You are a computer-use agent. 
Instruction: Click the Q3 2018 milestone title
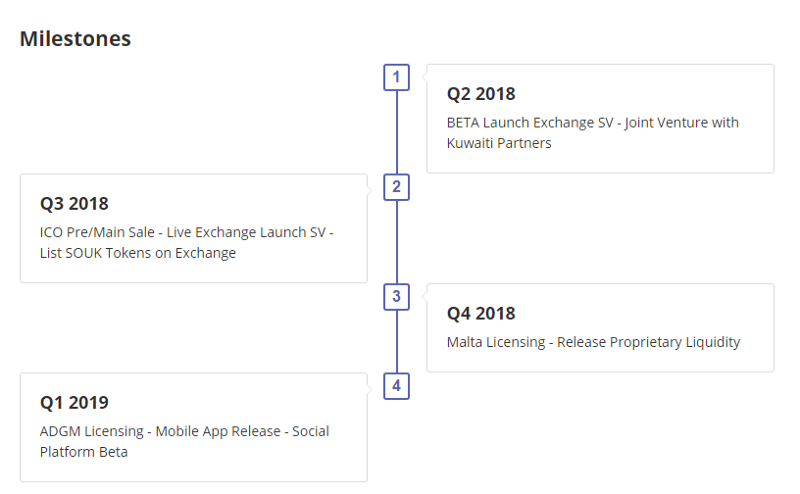[74, 204]
